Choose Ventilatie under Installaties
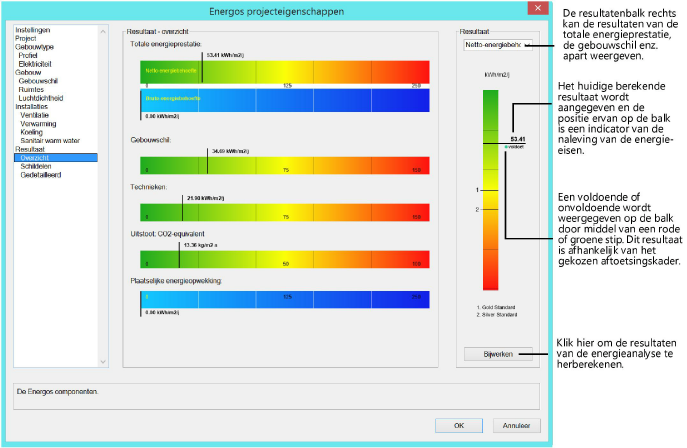Screen dimensions: 687x448 pos(35,115)
